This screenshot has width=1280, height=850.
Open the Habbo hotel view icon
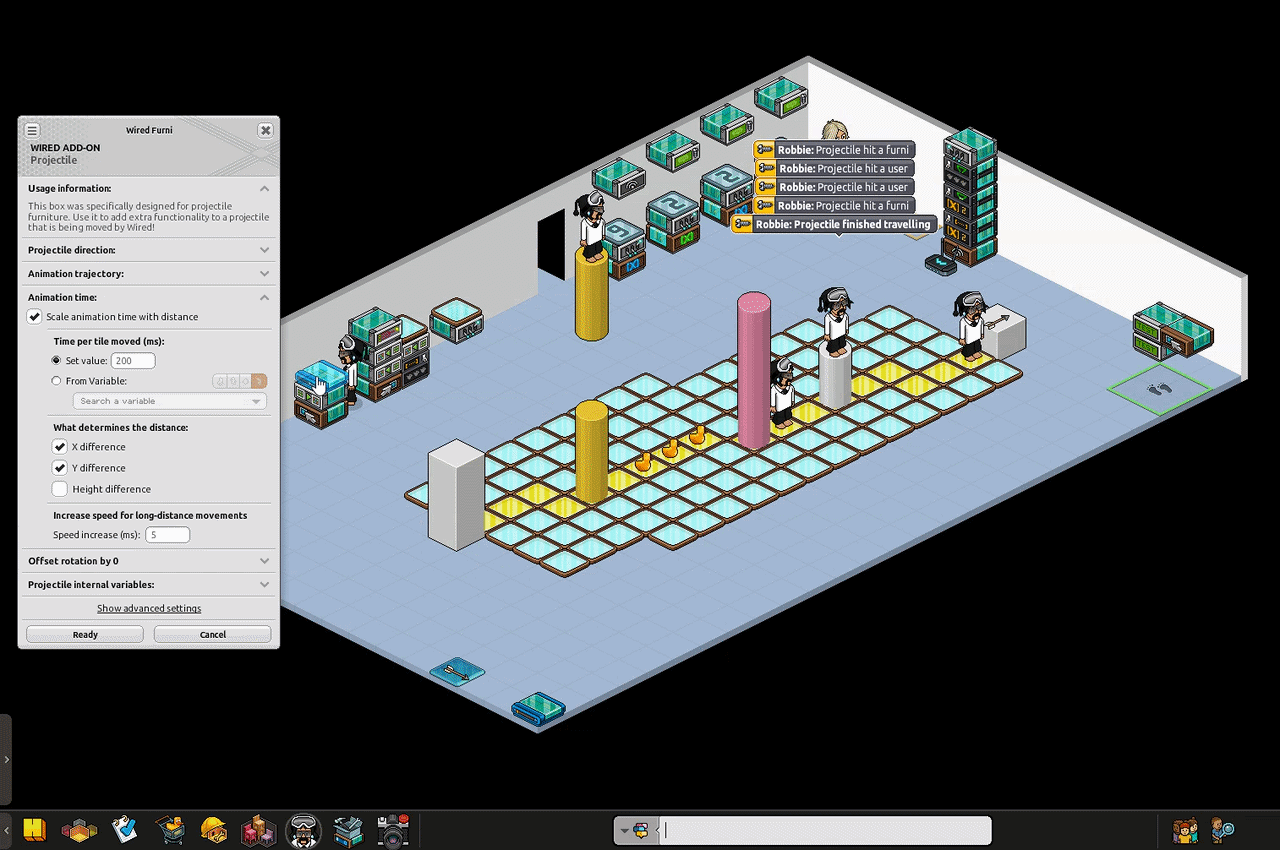coord(36,830)
